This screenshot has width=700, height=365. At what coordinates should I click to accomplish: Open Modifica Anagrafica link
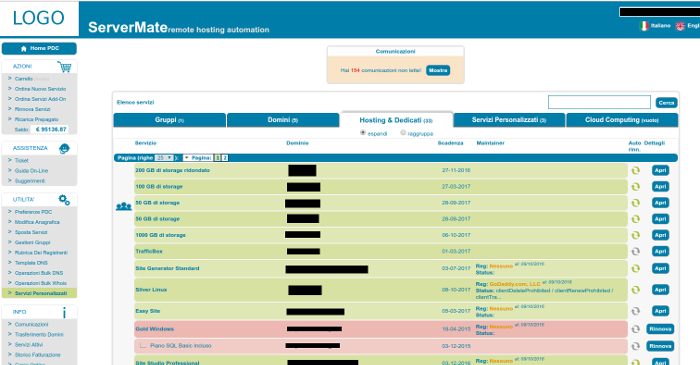coord(37,222)
